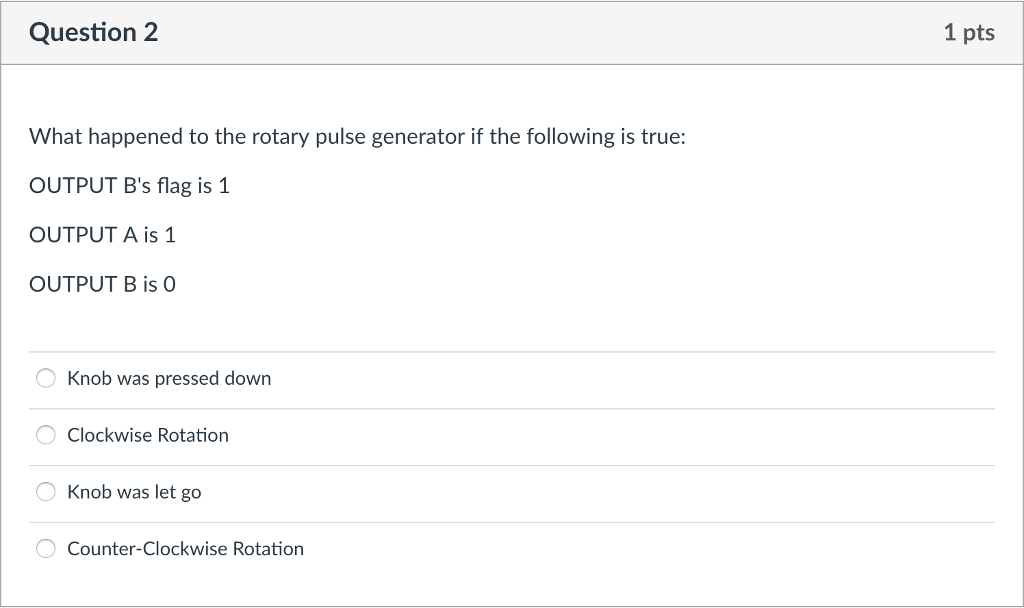Click the 'Clockwise Rotation' answer text
This screenshot has height=608, width=1024.
147,435
